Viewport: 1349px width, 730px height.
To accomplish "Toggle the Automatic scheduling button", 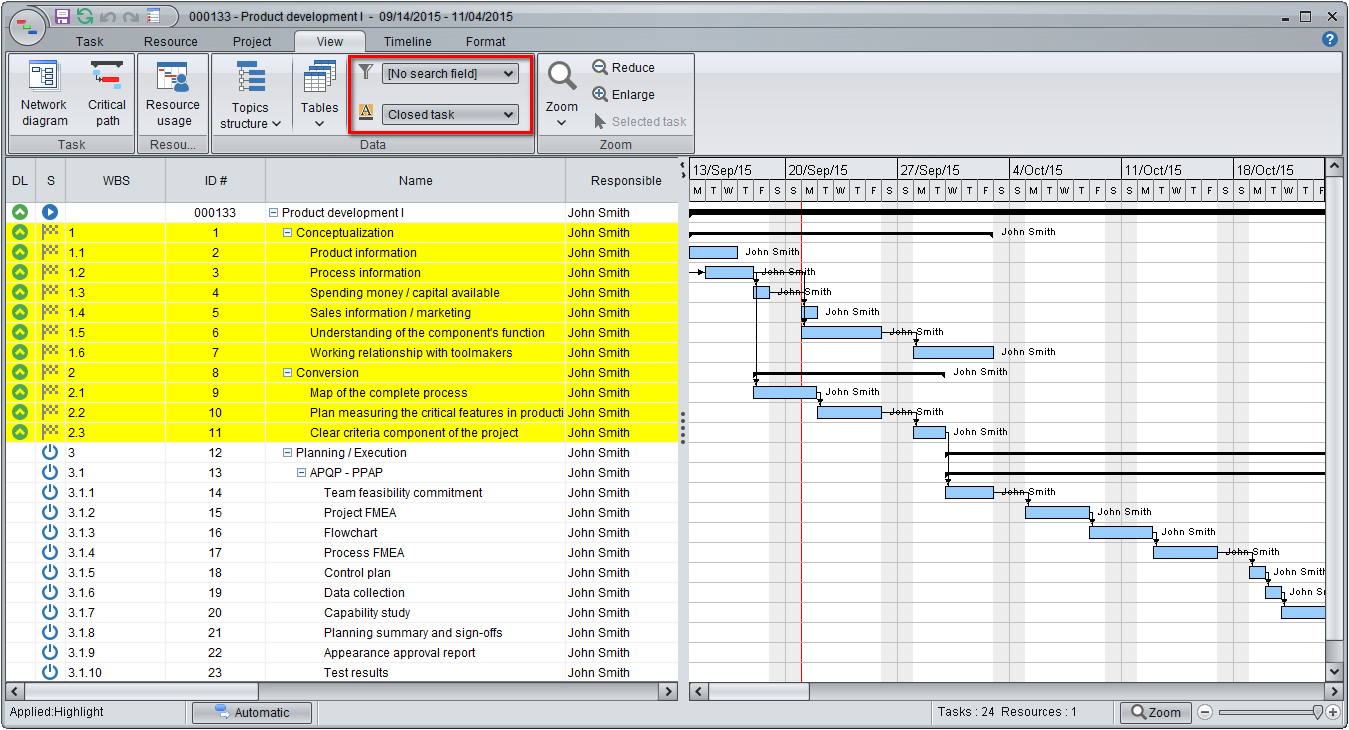I will (x=252, y=712).
